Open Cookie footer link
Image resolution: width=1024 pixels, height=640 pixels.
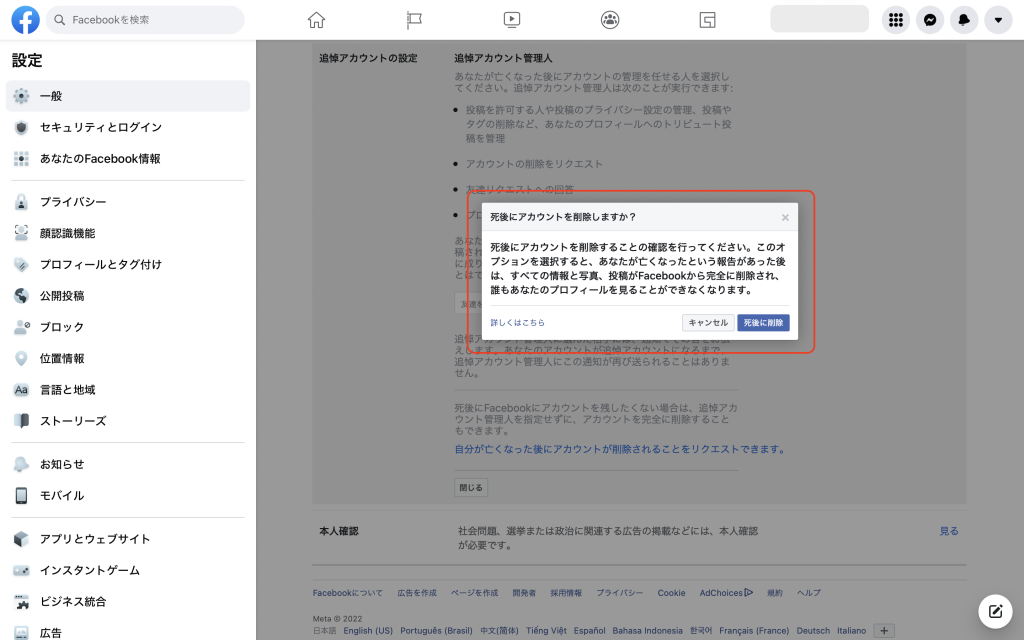click(671, 593)
